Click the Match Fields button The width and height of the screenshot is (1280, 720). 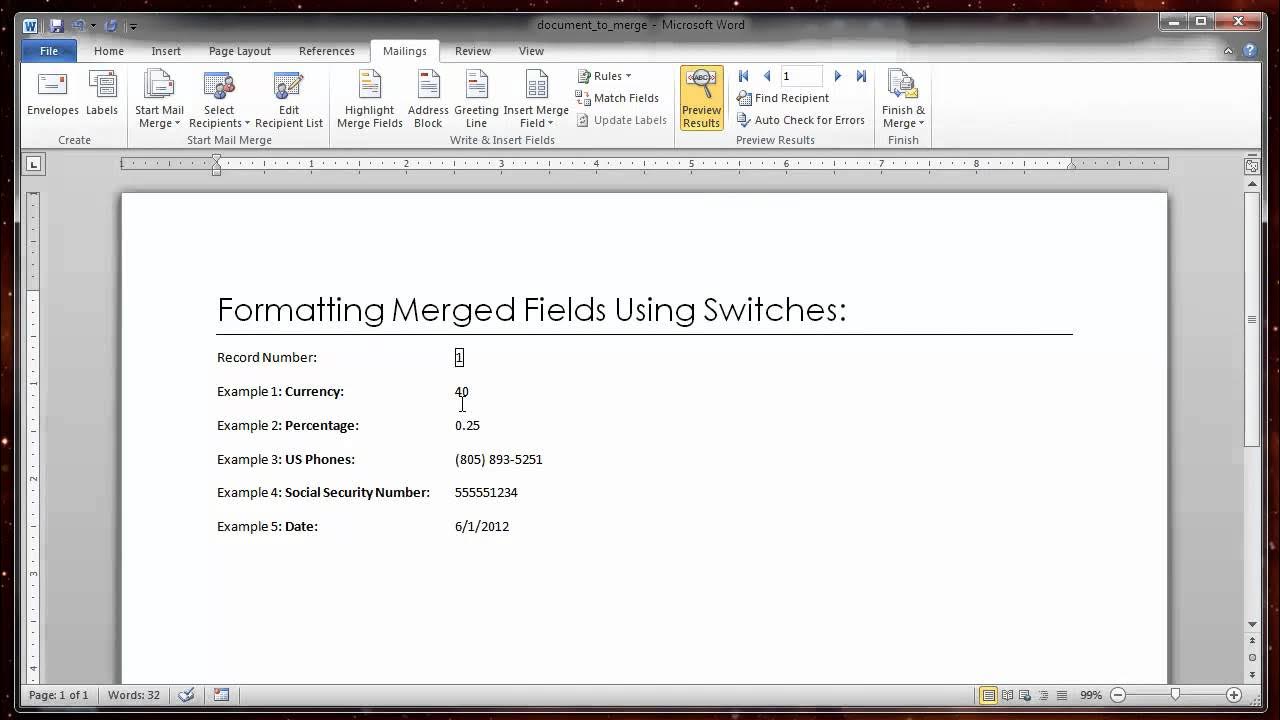617,98
